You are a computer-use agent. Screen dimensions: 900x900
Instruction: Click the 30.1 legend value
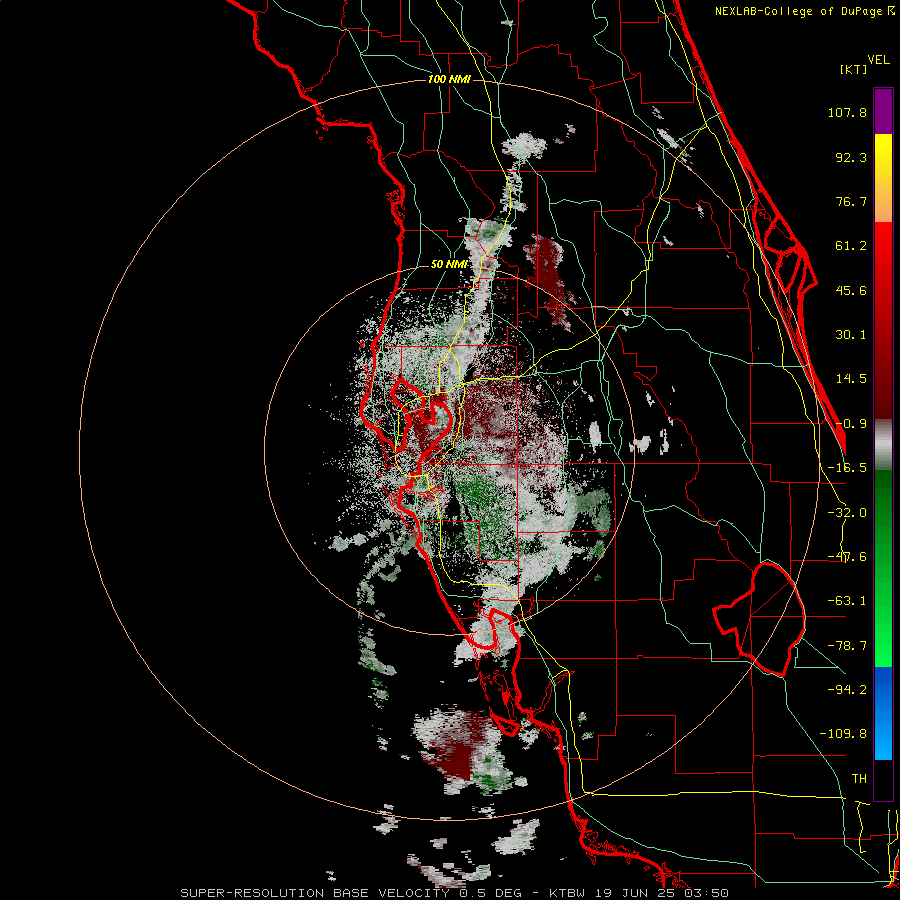(851, 335)
